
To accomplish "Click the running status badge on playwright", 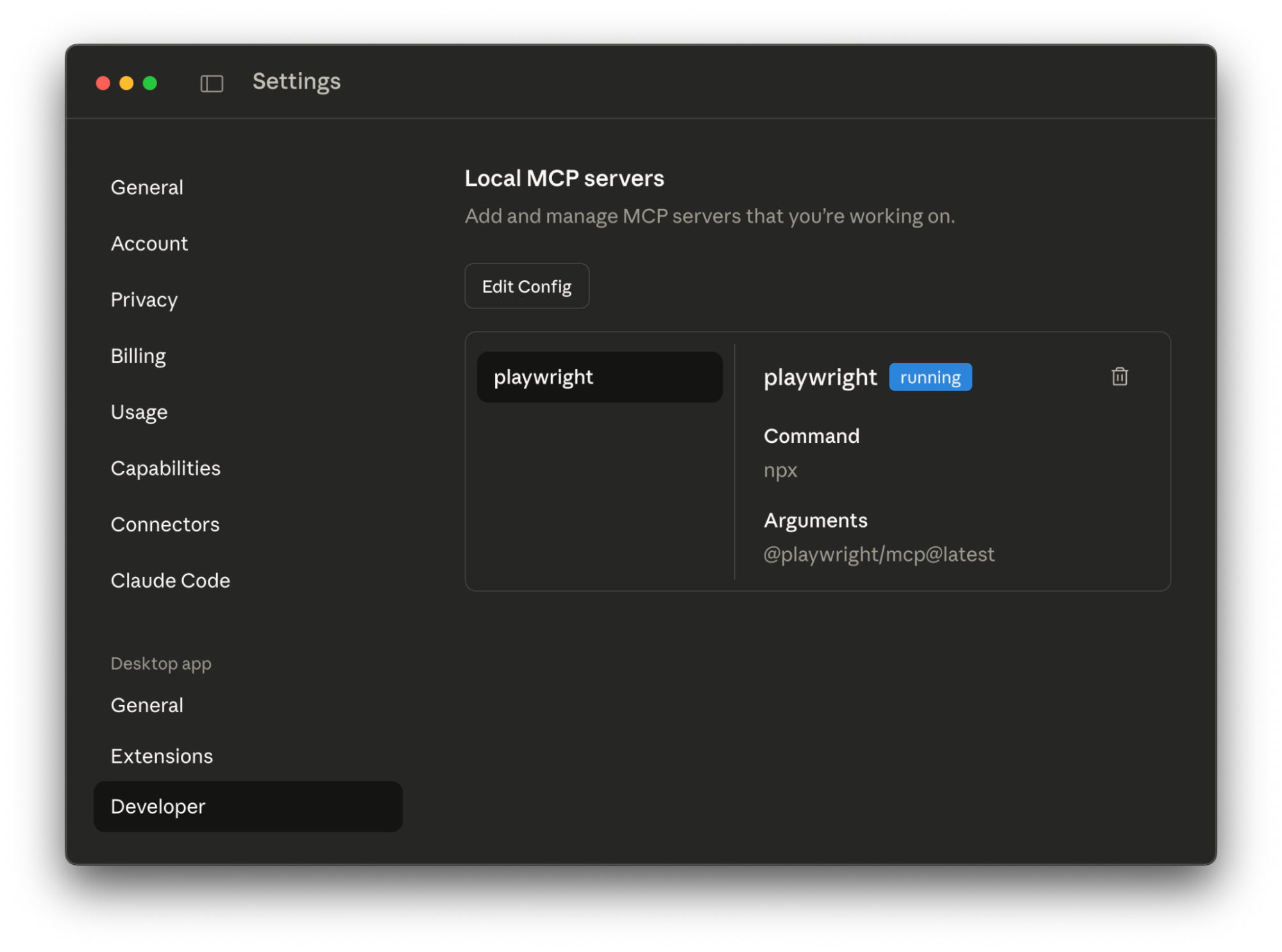I will point(930,377).
